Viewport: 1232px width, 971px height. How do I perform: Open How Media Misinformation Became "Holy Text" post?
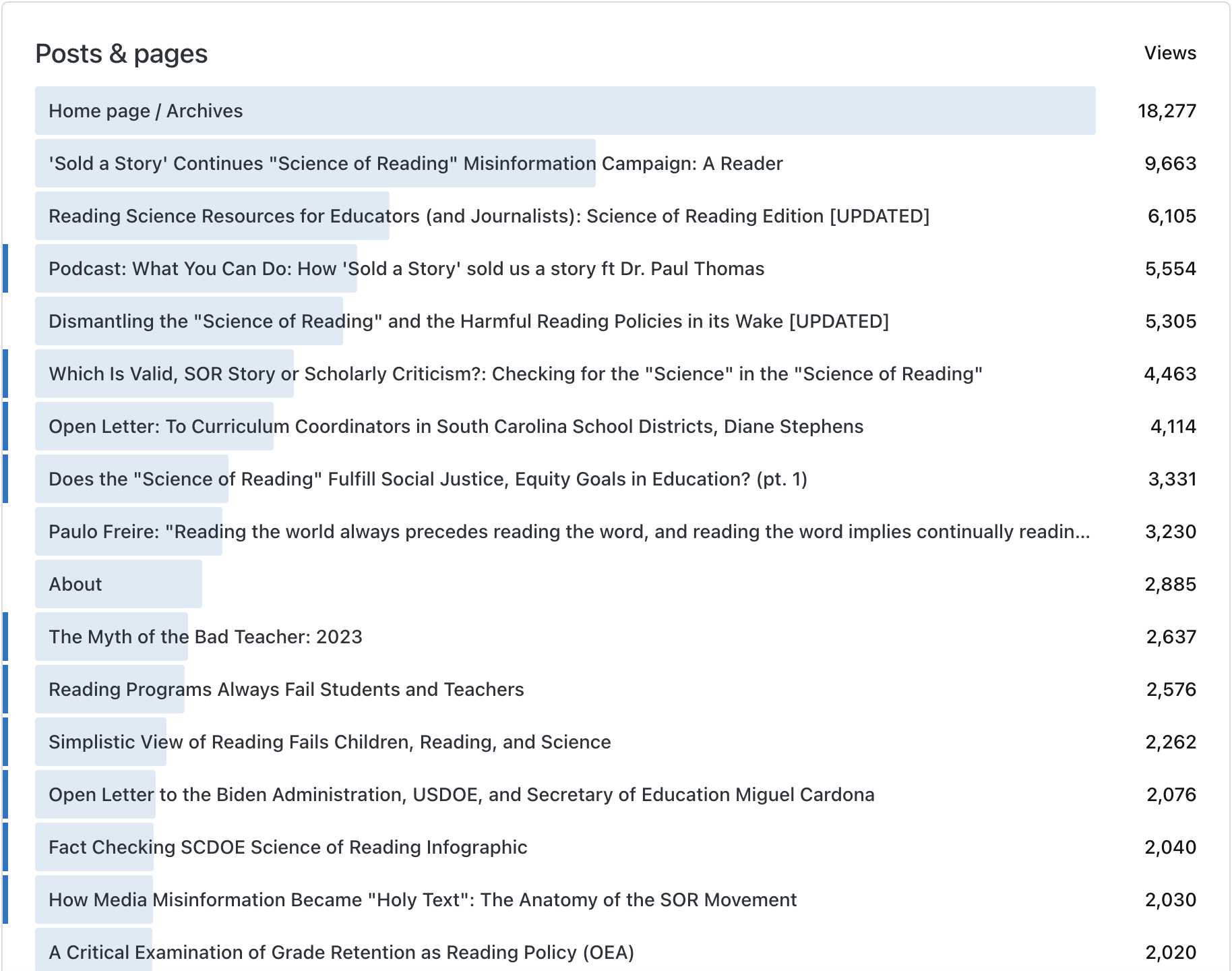click(x=423, y=900)
